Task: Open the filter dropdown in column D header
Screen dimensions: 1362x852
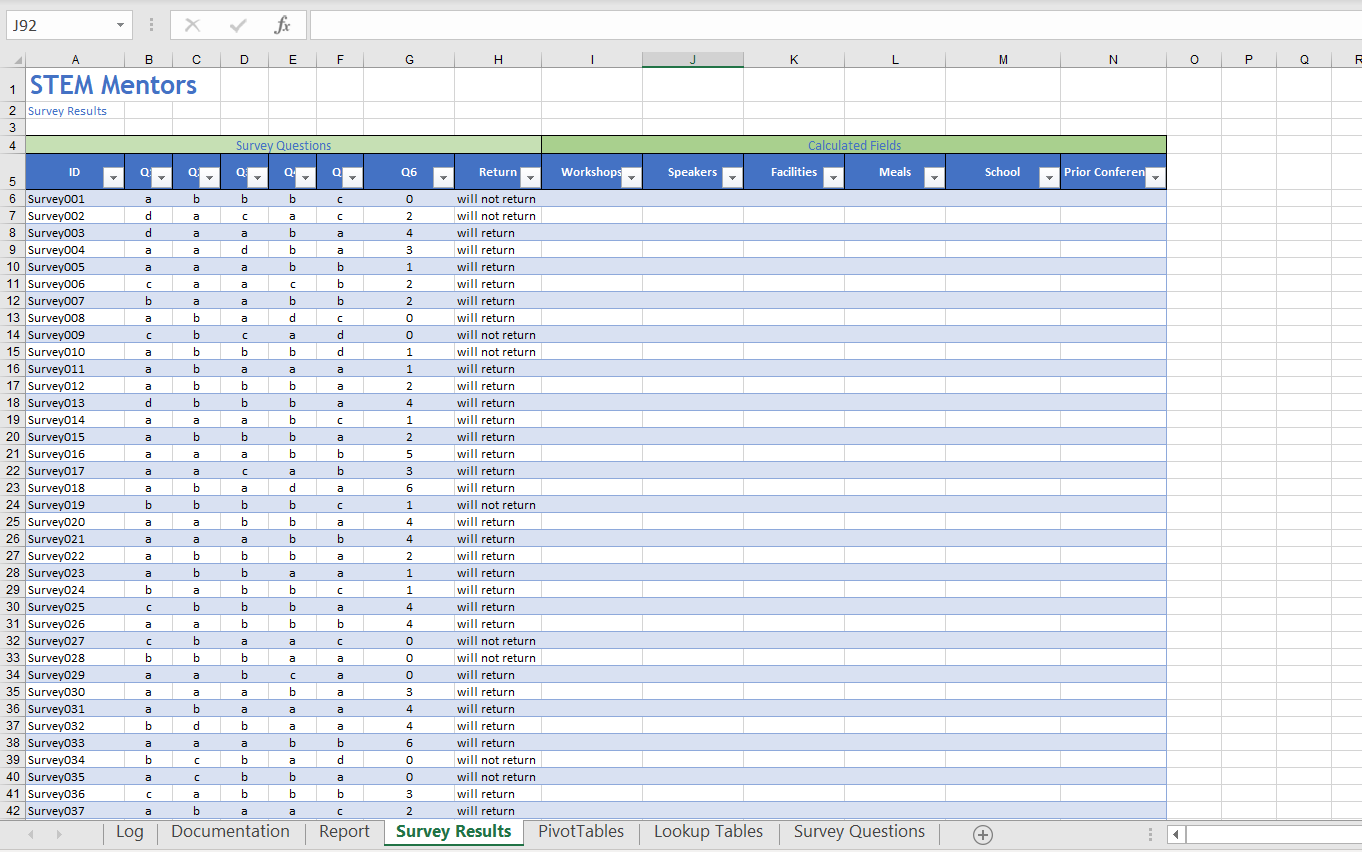Action: pos(258,178)
